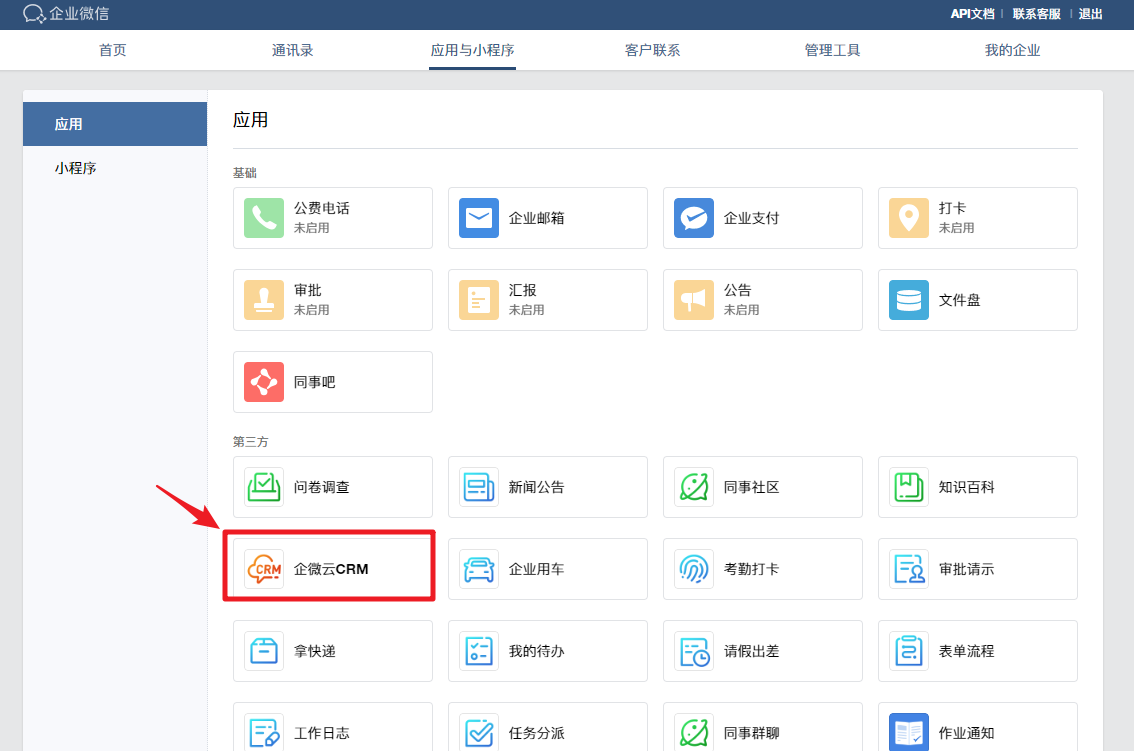1134x751 pixels.
Task: Click the 问卷调查 green survey icon
Action: point(264,487)
